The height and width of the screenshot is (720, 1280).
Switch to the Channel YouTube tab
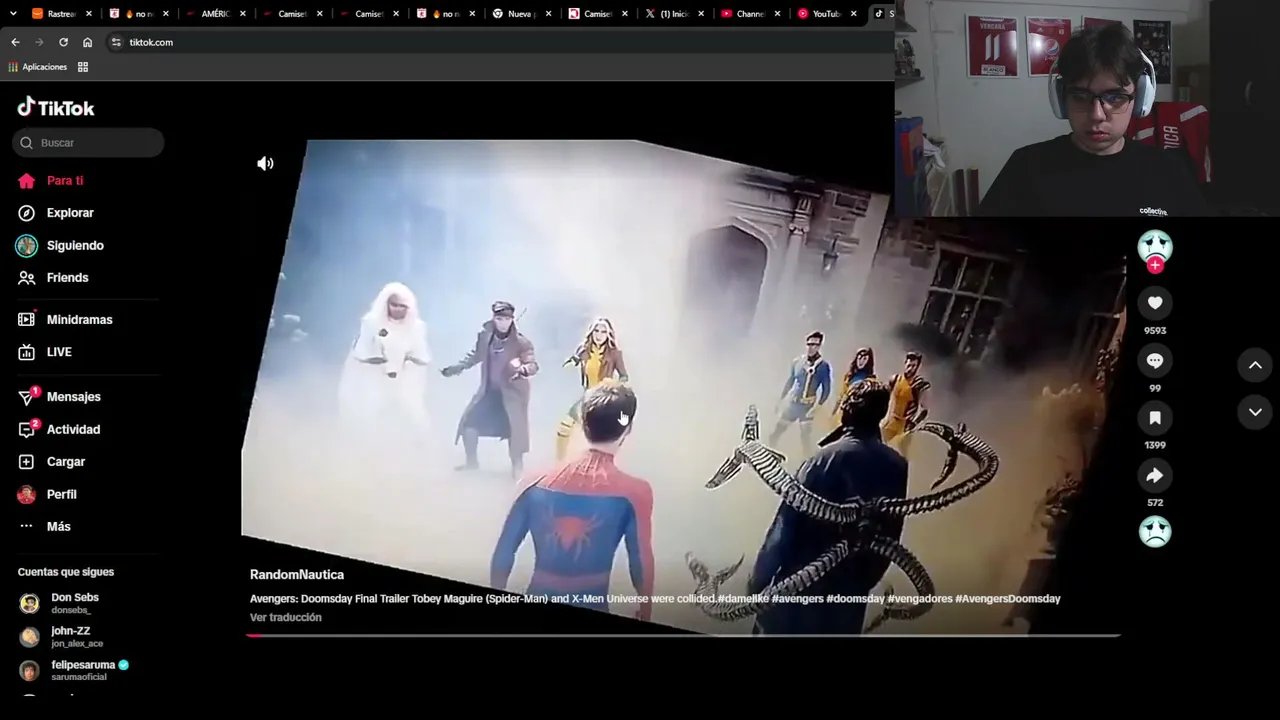750,14
